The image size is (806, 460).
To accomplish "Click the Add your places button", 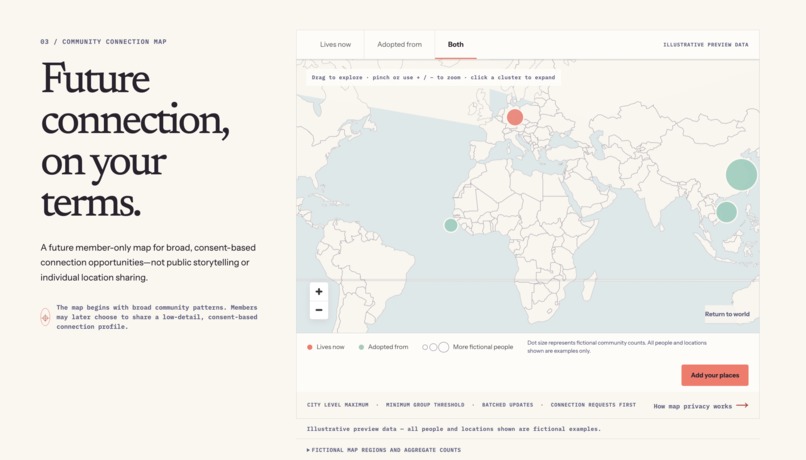I will click(715, 375).
